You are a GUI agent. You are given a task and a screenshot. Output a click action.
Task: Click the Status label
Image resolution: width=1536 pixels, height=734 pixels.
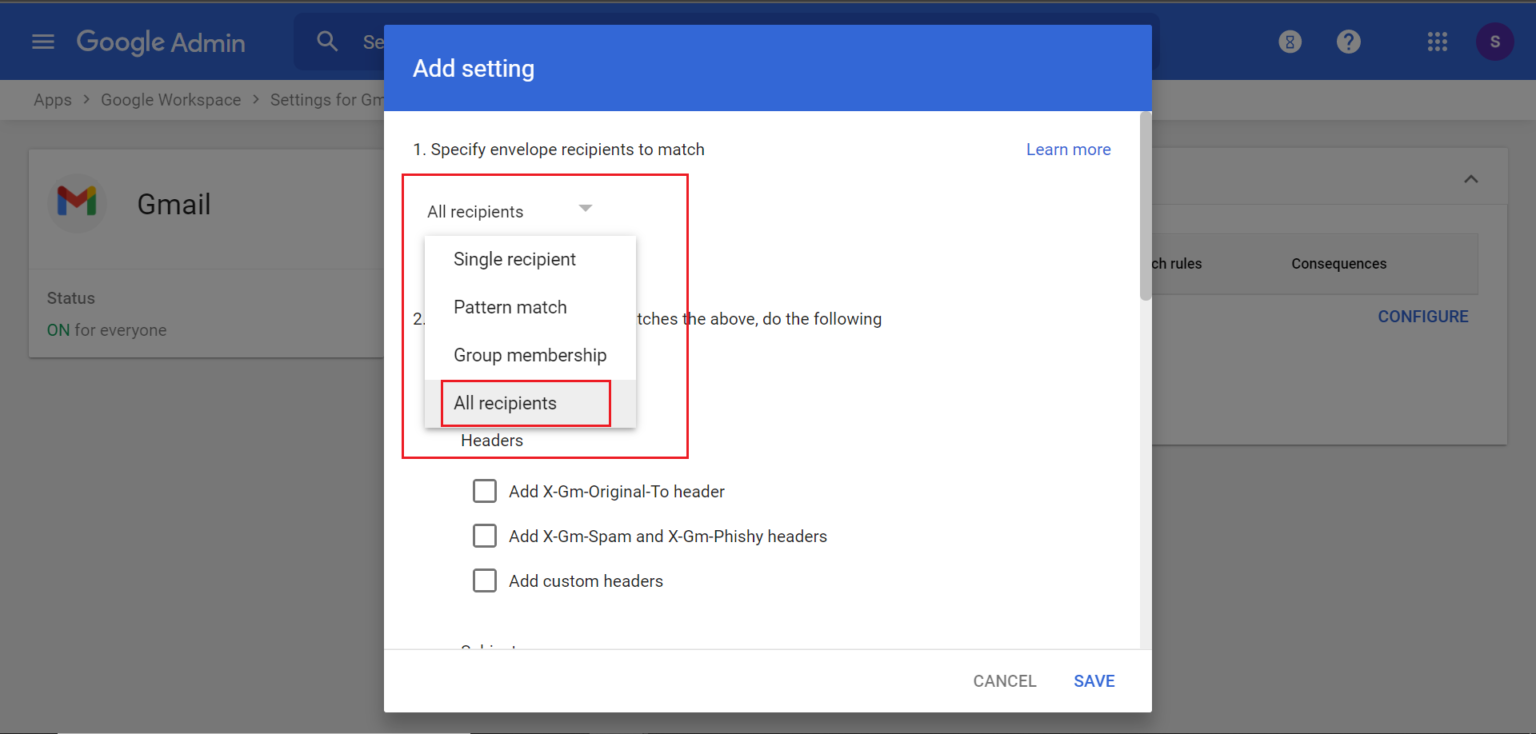(x=71, y=298)
